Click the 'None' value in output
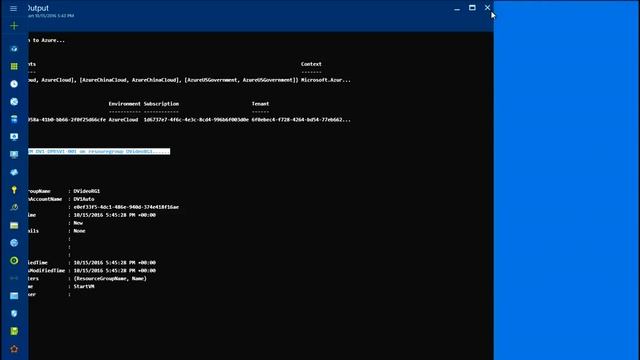The image size is (640, 360). pyautogui.click(x=79, y=231)
